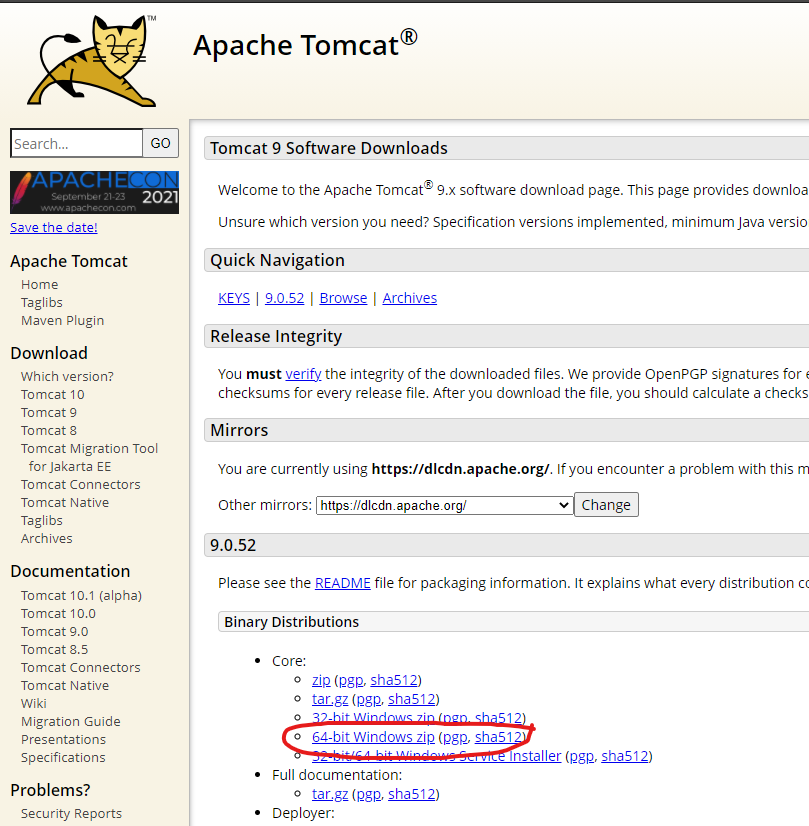Open Tomcat Connectors under Download
Screen dimensions: 809x826
[81, 485]
